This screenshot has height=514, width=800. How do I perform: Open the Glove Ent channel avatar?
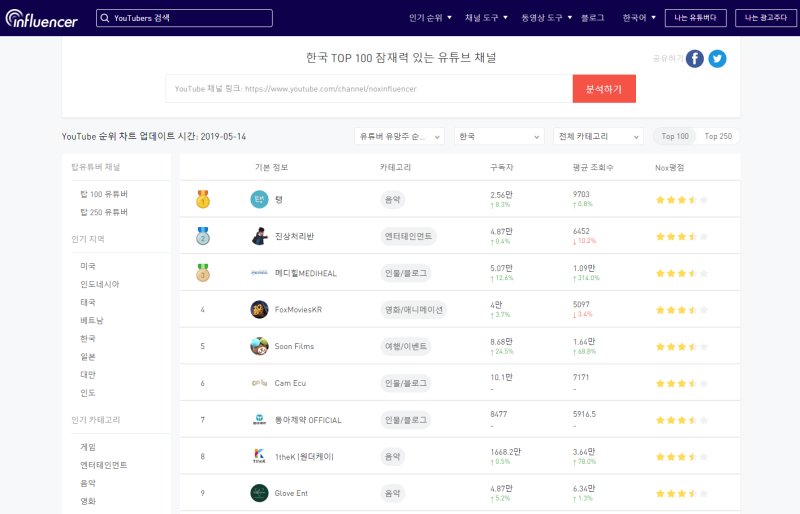point(259,493)
